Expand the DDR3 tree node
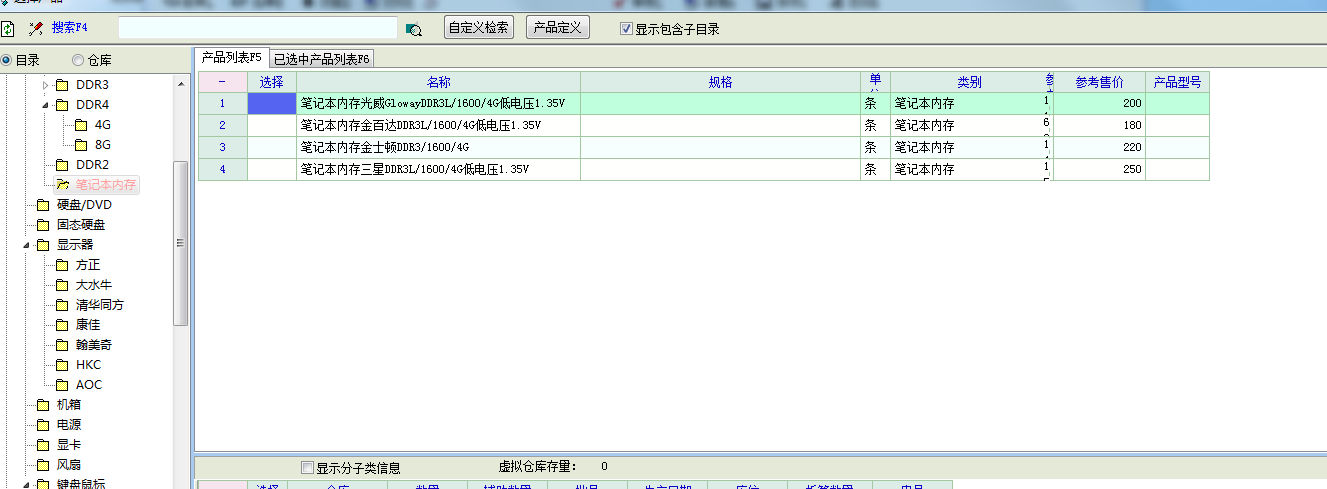This screenshot has height=489, width=1327. [45, 85]
